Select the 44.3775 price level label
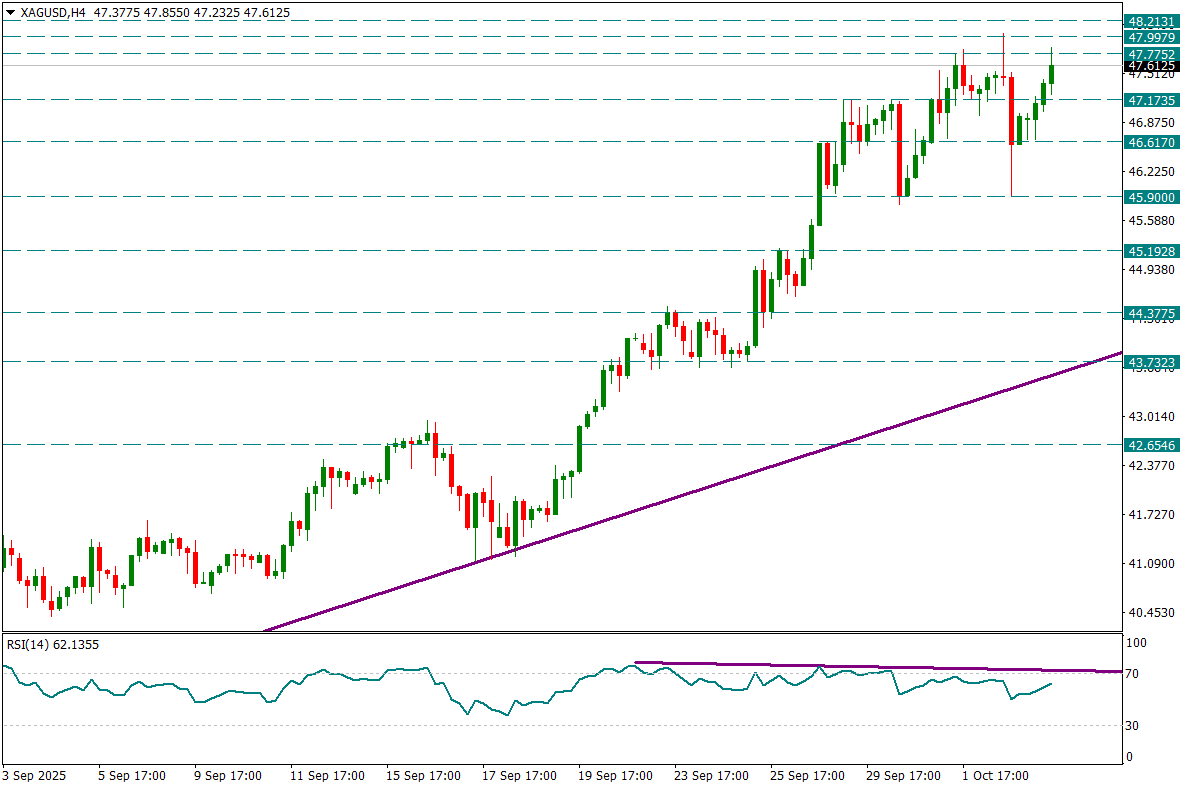 (x=1150, y=313)
